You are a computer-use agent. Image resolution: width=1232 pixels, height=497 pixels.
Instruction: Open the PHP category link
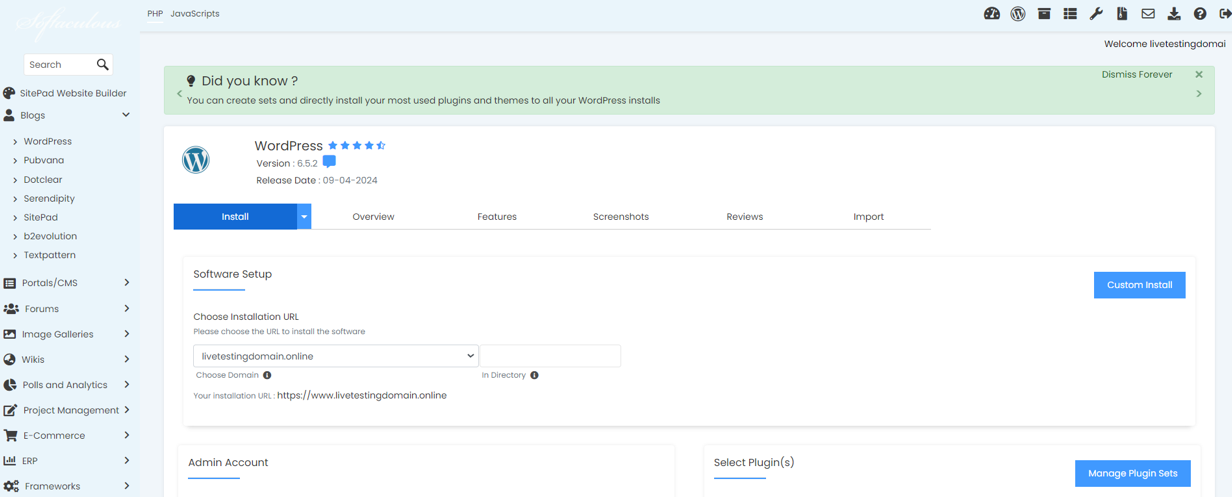click(x=155, y=14)
